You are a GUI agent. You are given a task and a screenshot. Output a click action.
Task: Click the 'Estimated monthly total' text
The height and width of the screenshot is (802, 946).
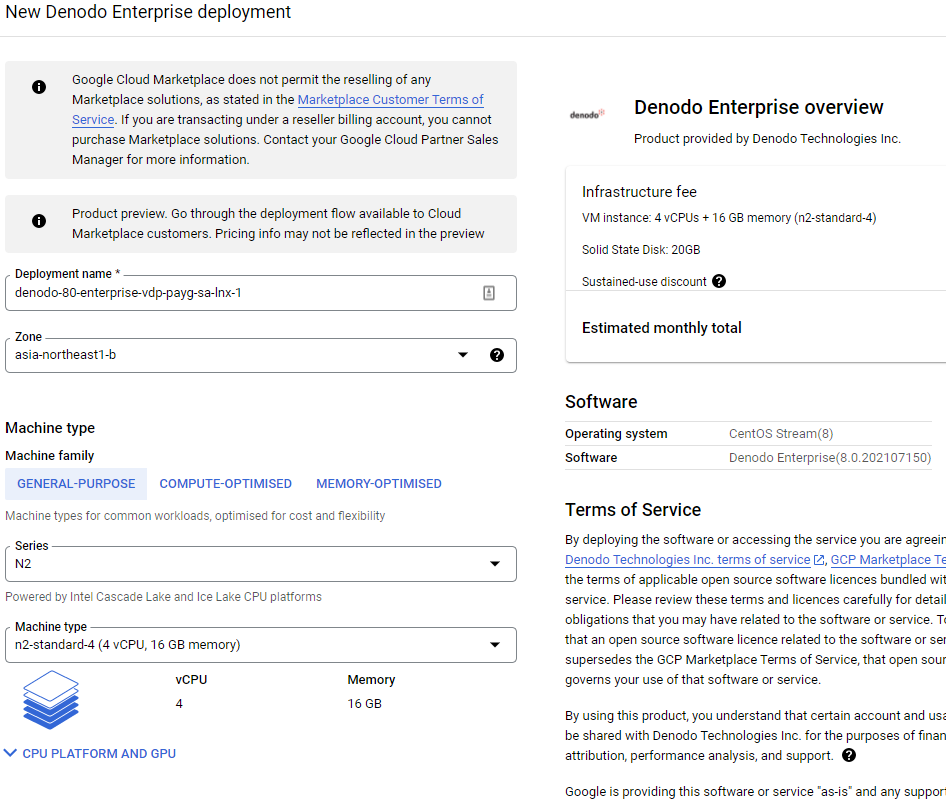point(662,328)
